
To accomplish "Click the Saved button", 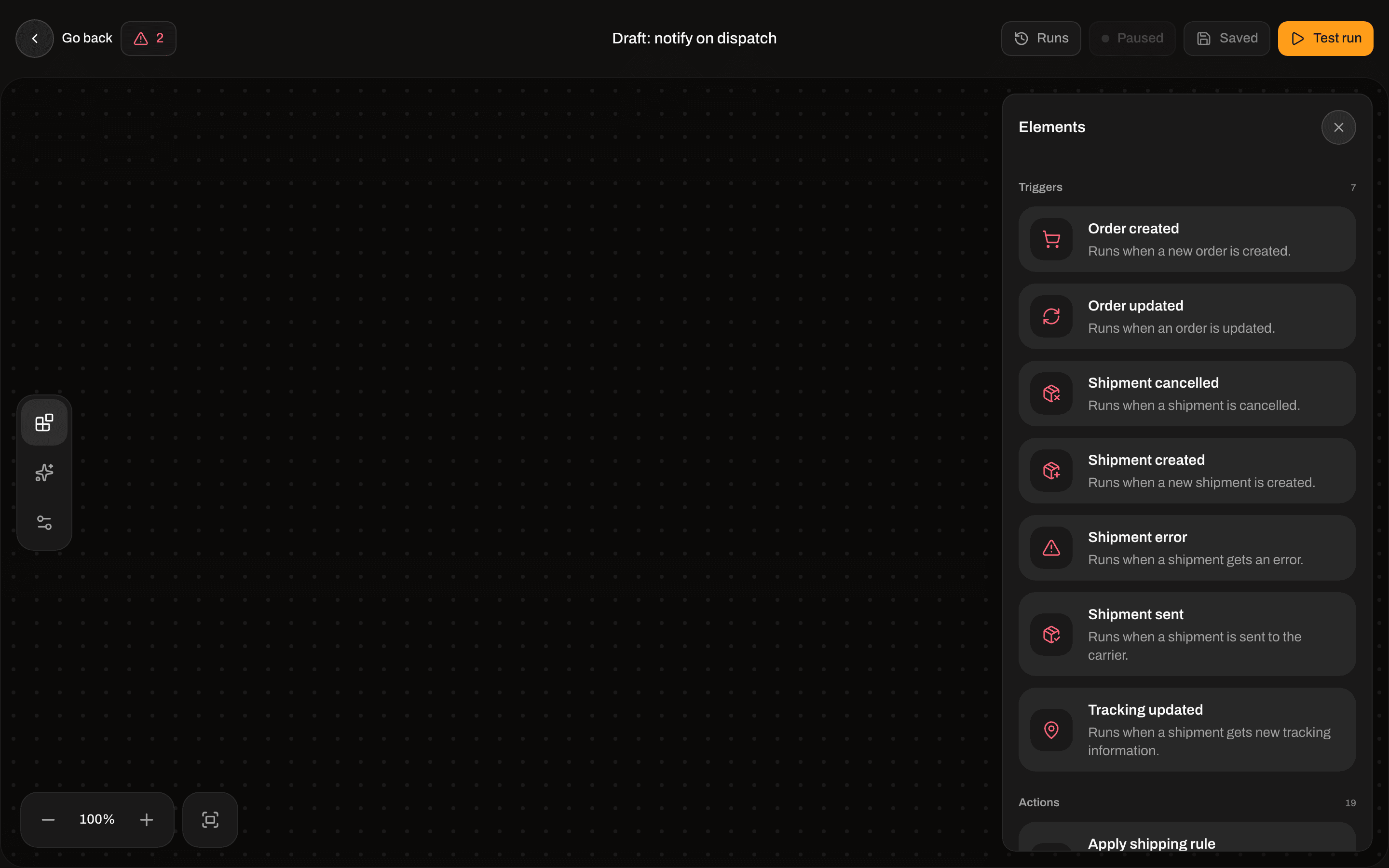I will pos(1226,39).
